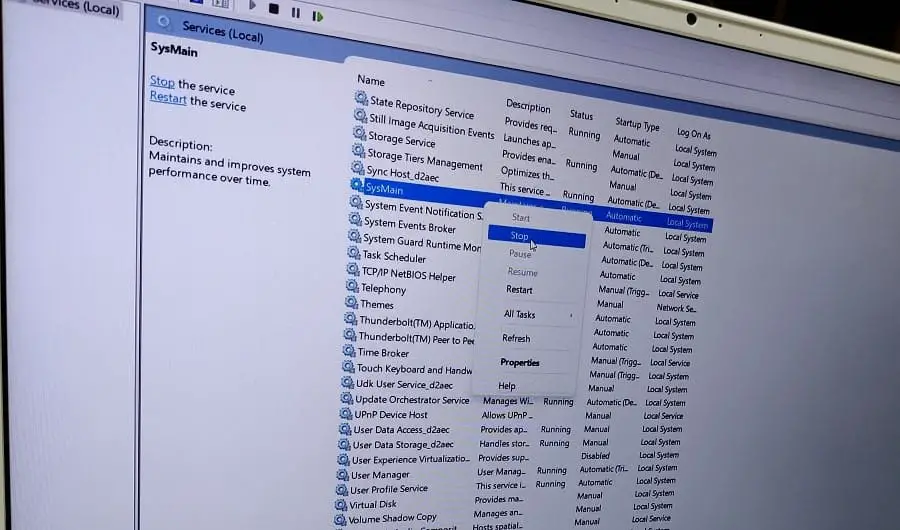900x530 pixels.
Task: Choose Restart in the context menu
Action: pos(519,290)
